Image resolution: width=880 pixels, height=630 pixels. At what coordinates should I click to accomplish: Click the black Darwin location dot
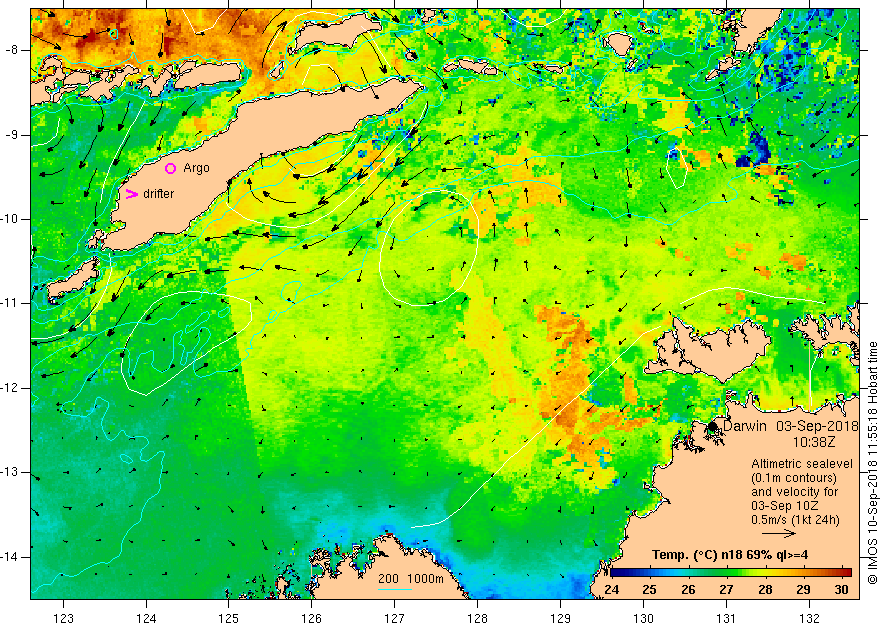point(712,426)
